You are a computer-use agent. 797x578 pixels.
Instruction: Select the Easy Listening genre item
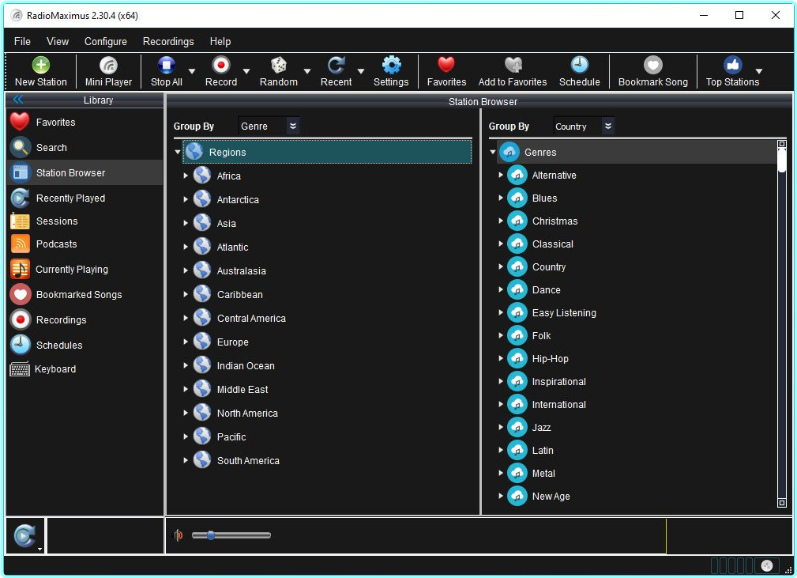click(564, 313)
